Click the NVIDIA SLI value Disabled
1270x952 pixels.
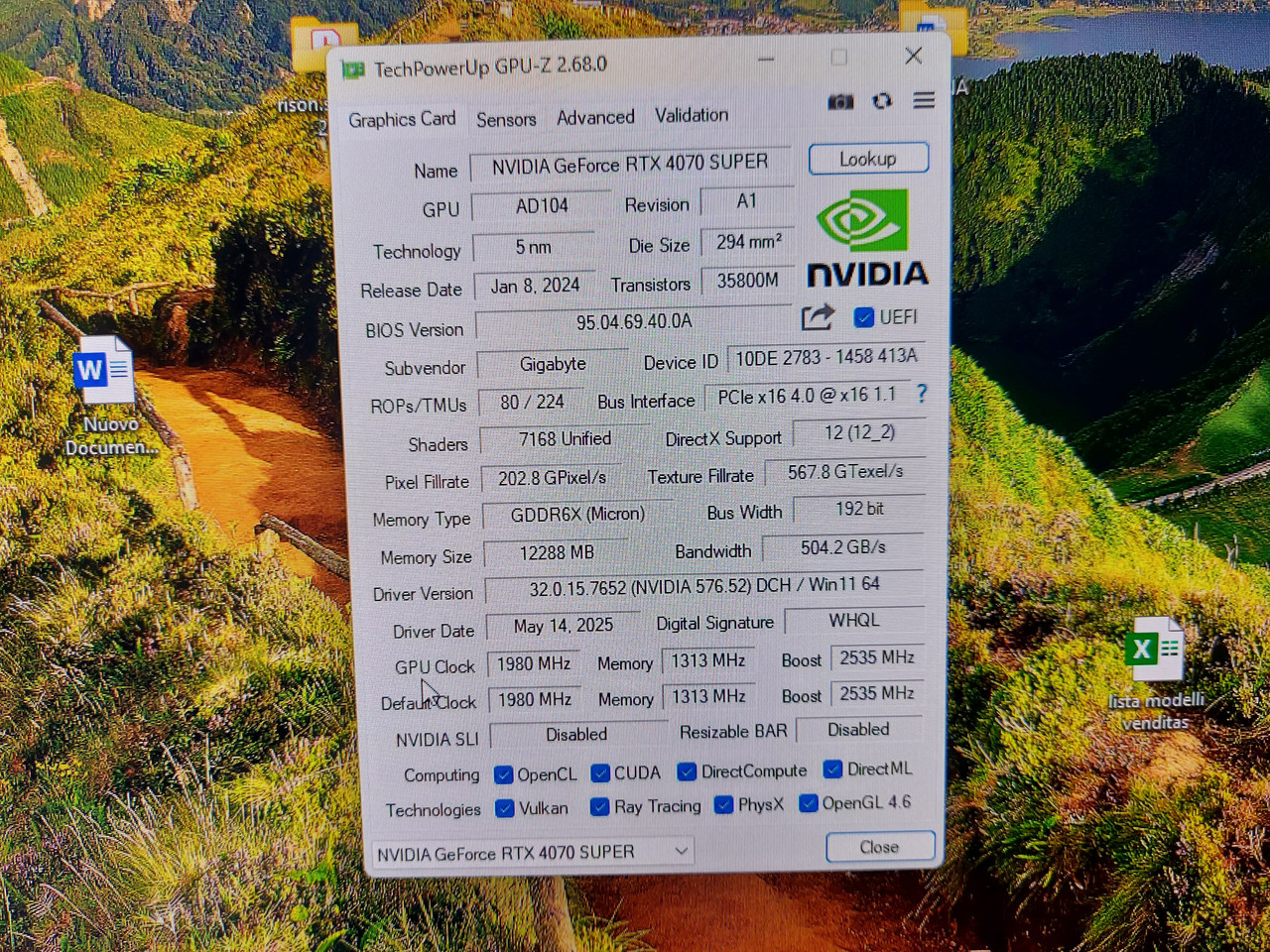tap(576, 735)
